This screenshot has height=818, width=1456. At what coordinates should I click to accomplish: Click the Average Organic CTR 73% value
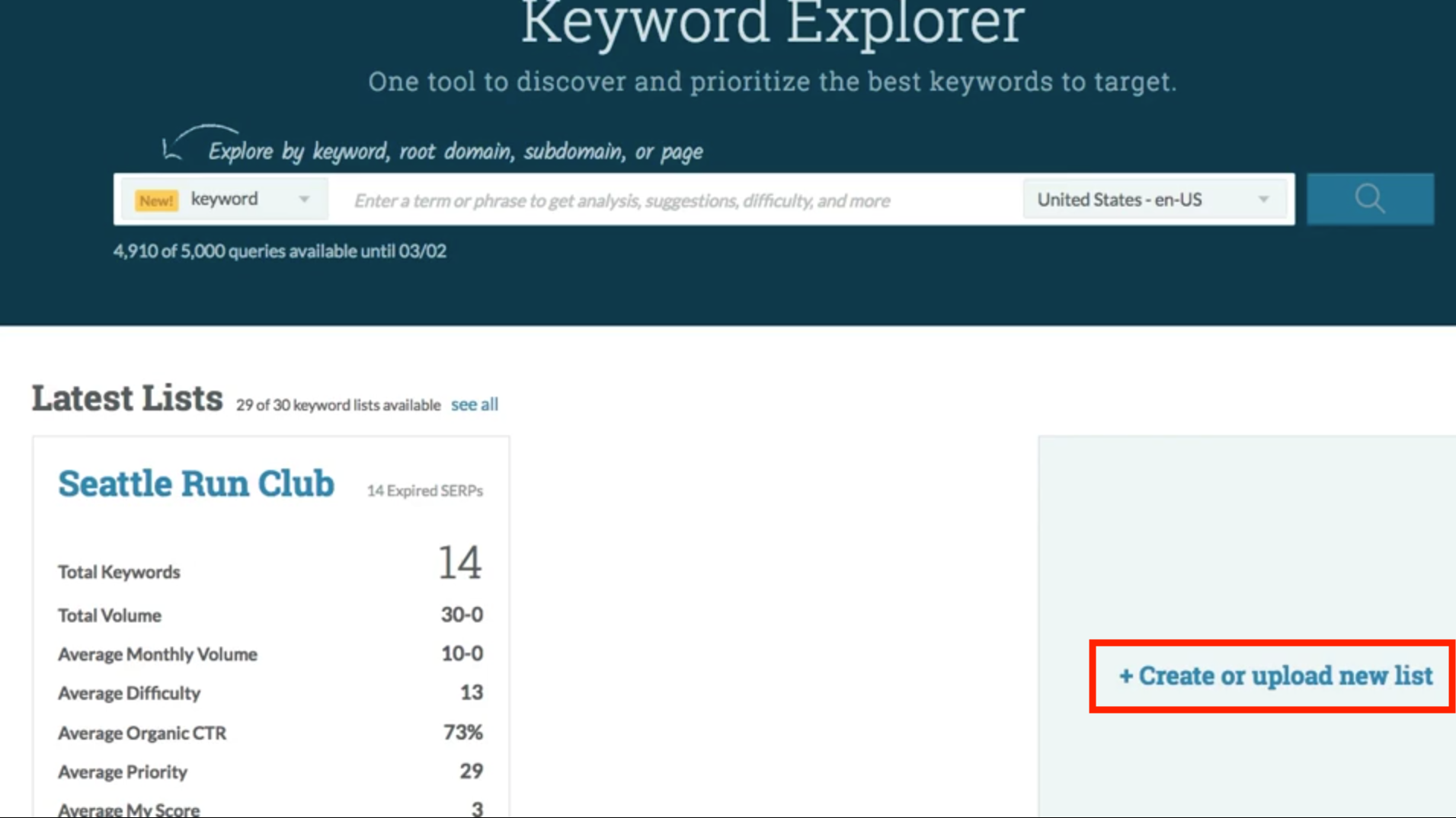(462, 732)
